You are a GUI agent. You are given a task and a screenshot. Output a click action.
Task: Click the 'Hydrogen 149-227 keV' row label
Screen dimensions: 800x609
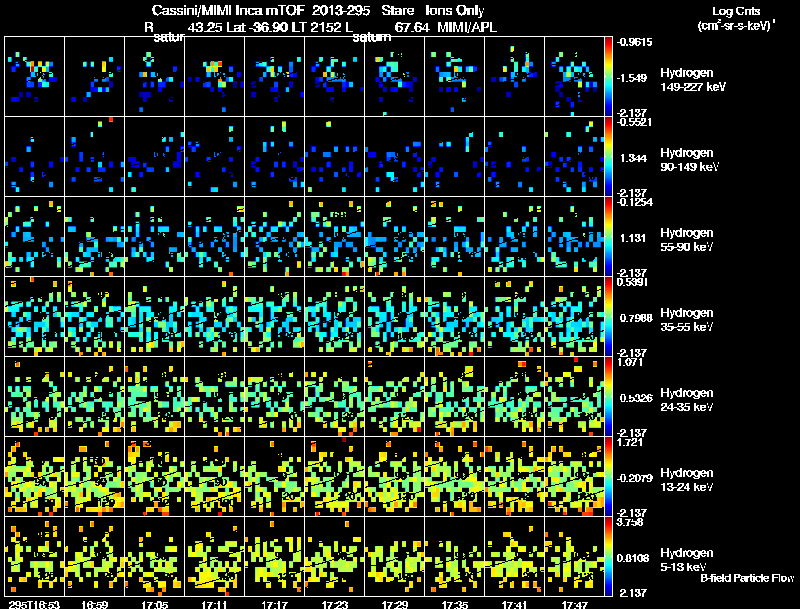point(693,80)
